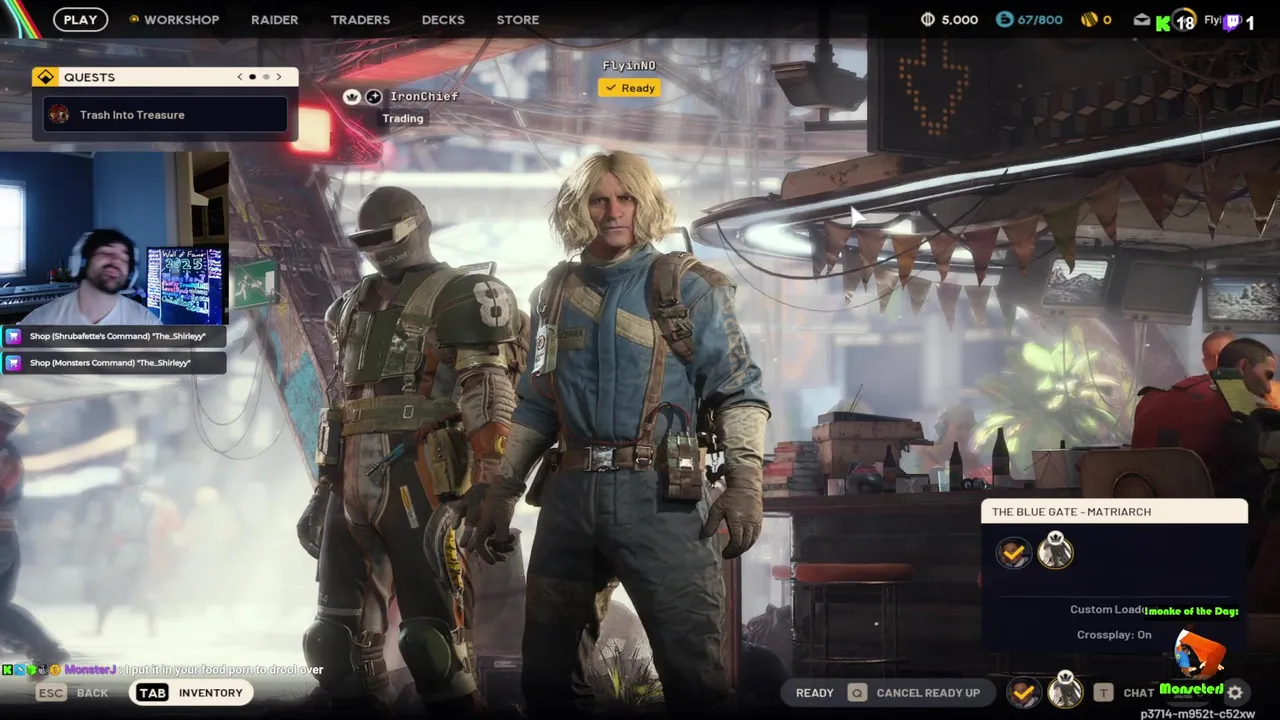Toggle the Crossplay: On setting
The width and height of the screenshot is (1280, 720).
tap(1114, 635)
